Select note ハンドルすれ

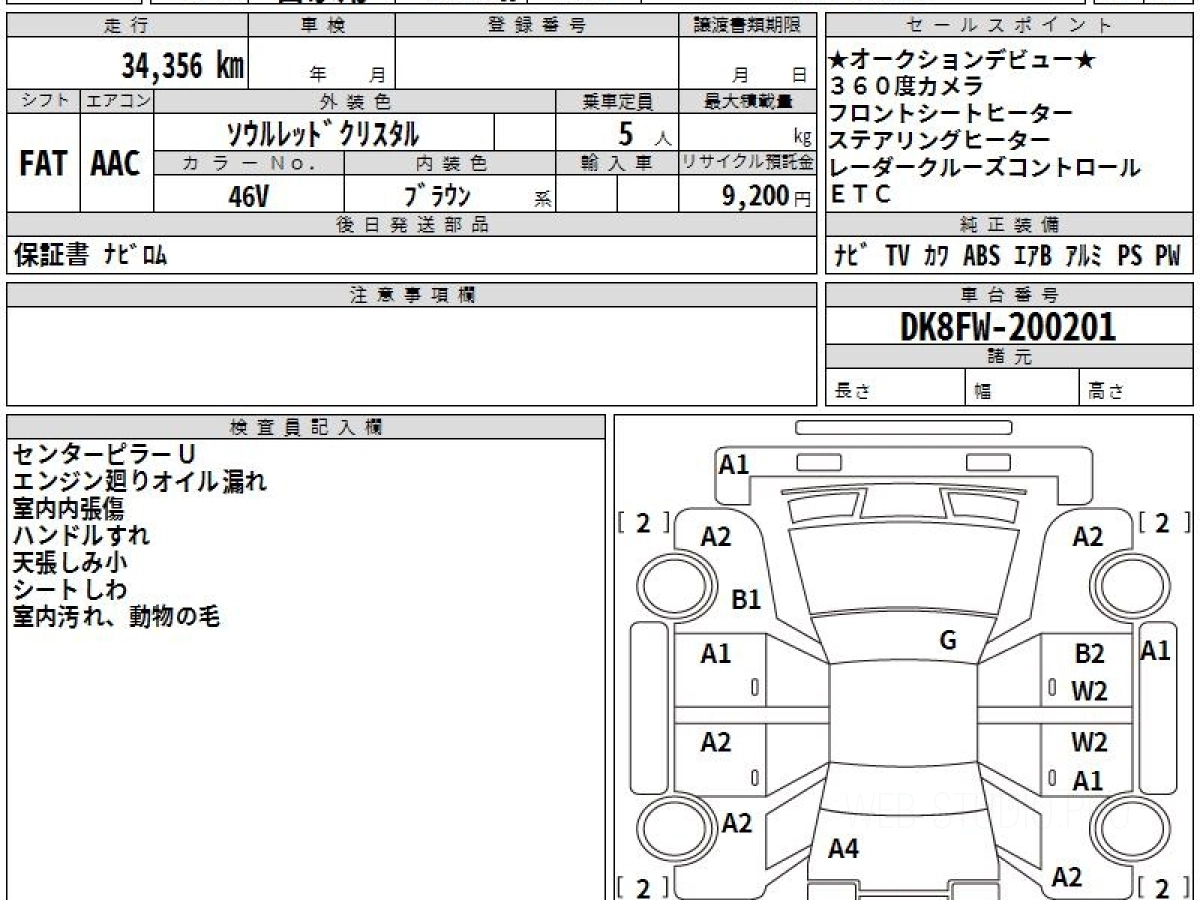(81, 535)
